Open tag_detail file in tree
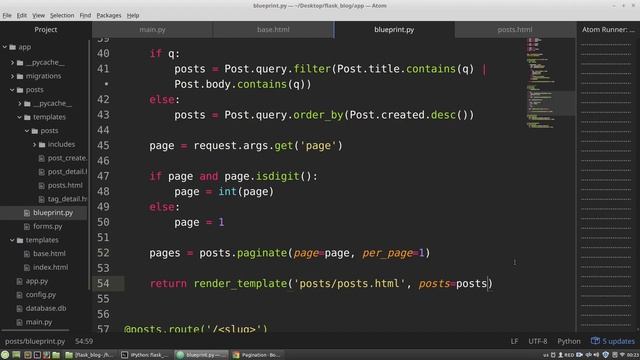This screenshot has height=360, width=640. click(67, 199)
